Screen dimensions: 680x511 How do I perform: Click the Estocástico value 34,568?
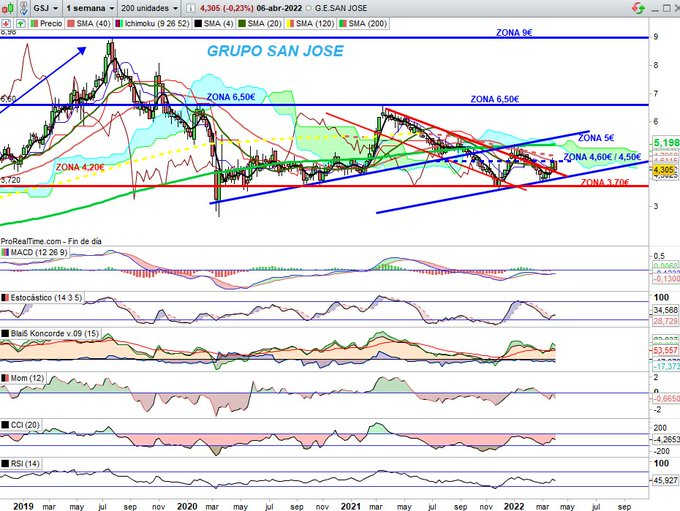(x=666, y=311)
